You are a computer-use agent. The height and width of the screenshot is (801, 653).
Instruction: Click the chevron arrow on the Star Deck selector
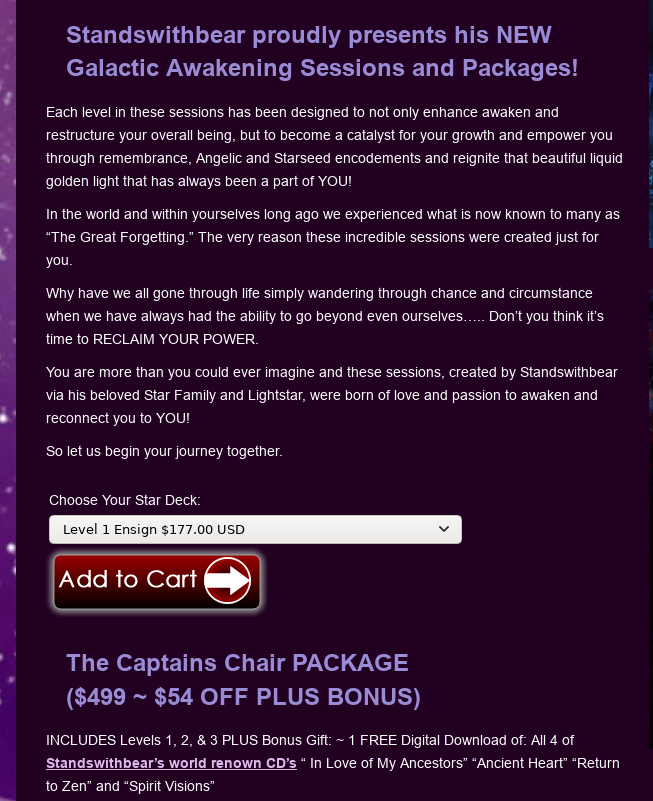(x=444, y=529)
